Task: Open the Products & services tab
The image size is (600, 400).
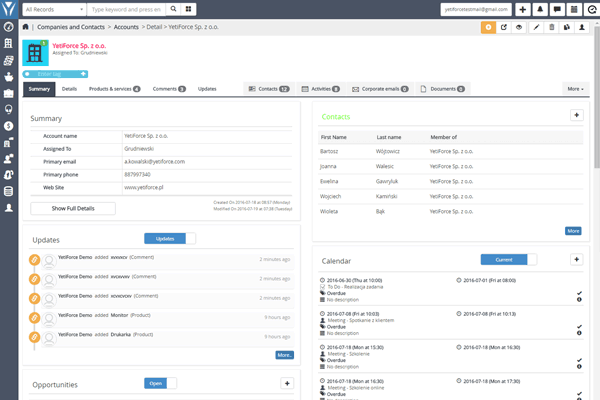Action: [114, 89]
